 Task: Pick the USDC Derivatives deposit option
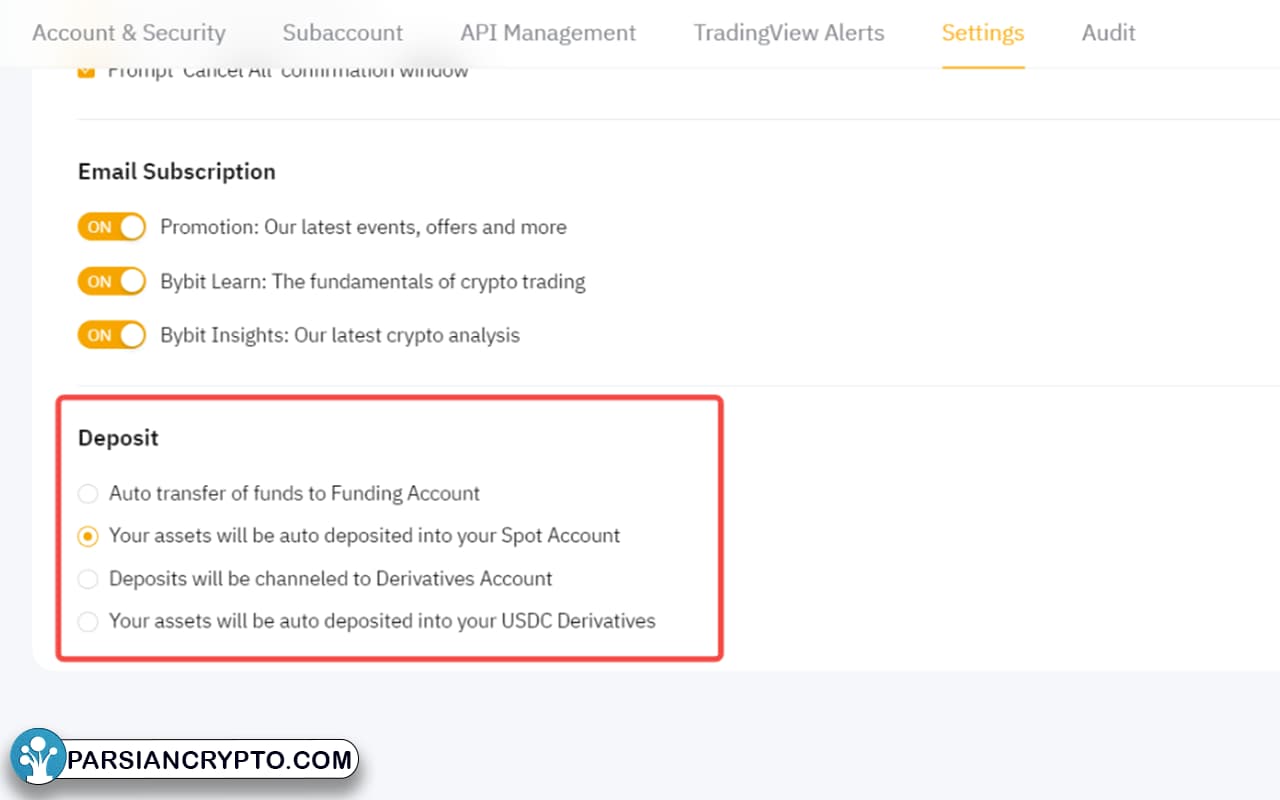click(x=89, y=621)
